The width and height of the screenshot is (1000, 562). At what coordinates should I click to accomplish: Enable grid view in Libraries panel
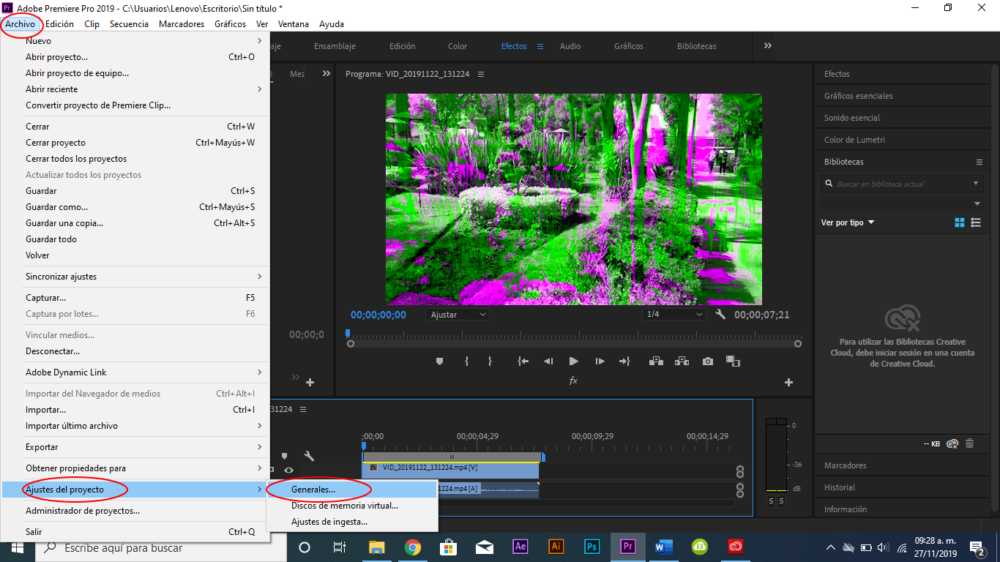point(959,222)
